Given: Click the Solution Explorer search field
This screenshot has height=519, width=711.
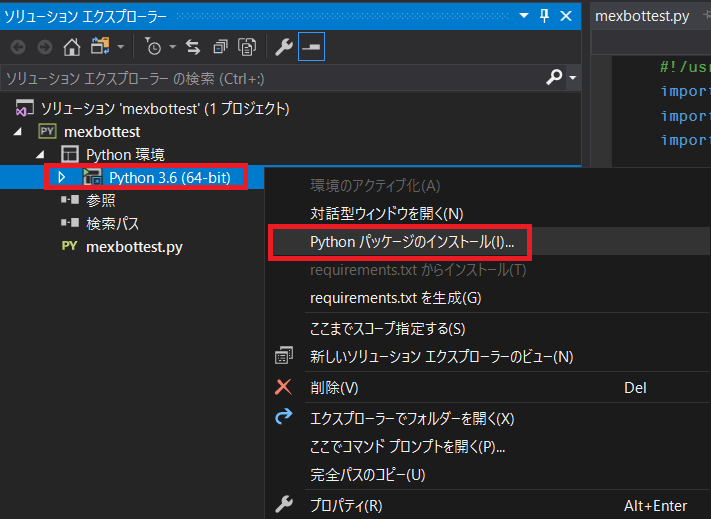Looking at the screenshot, I should click(270, 78).
